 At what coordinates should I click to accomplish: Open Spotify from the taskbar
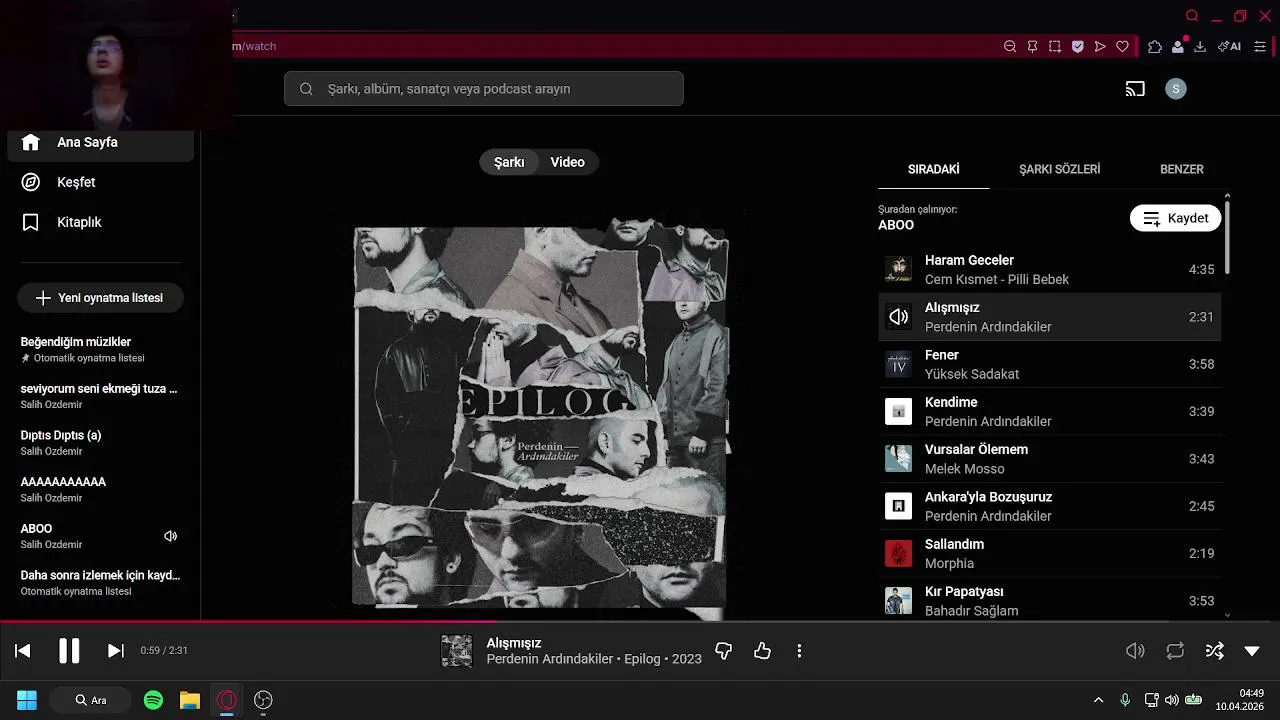coord(153,700)
